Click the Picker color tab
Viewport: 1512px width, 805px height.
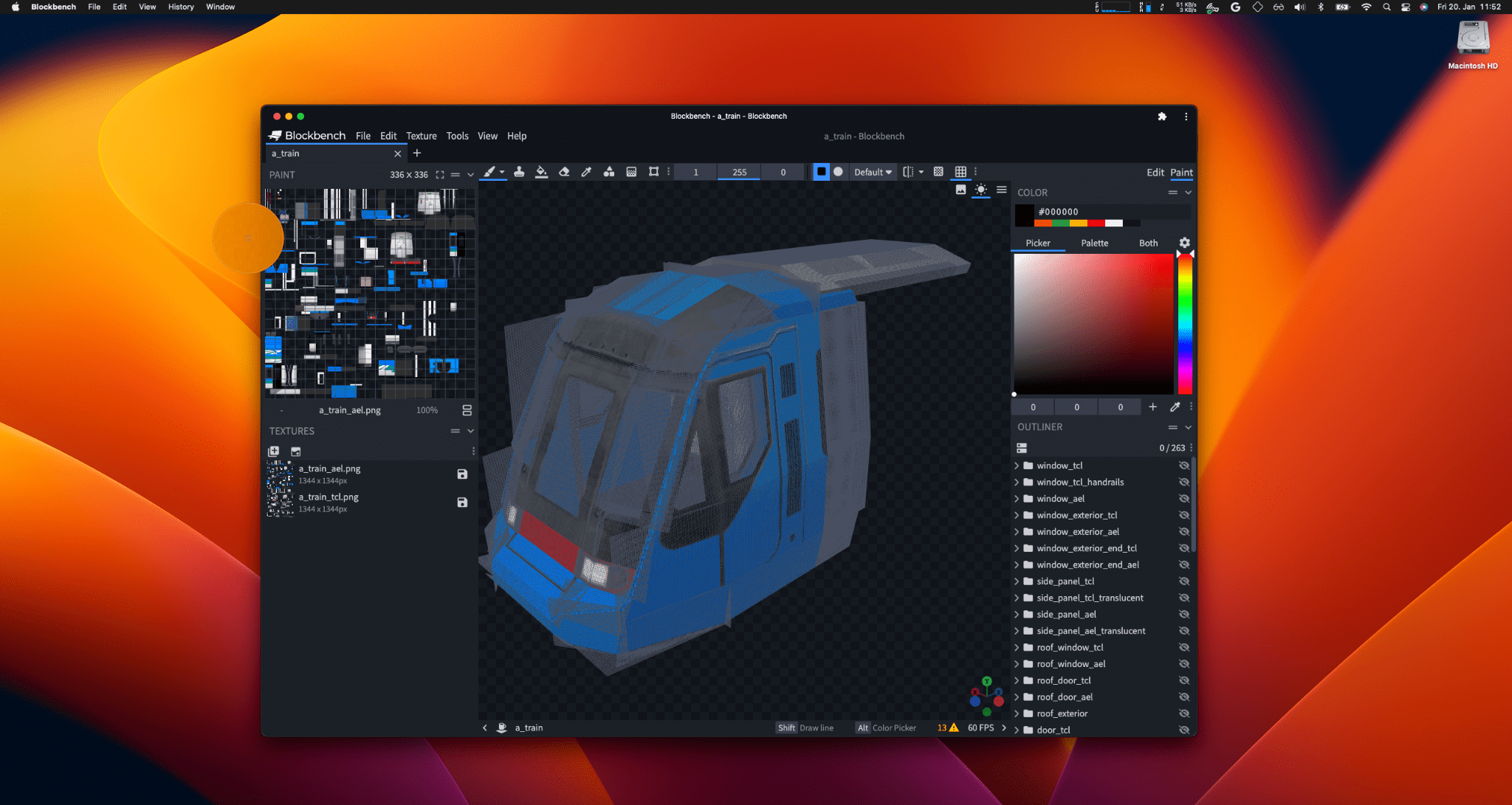(x=1039, y=242)
